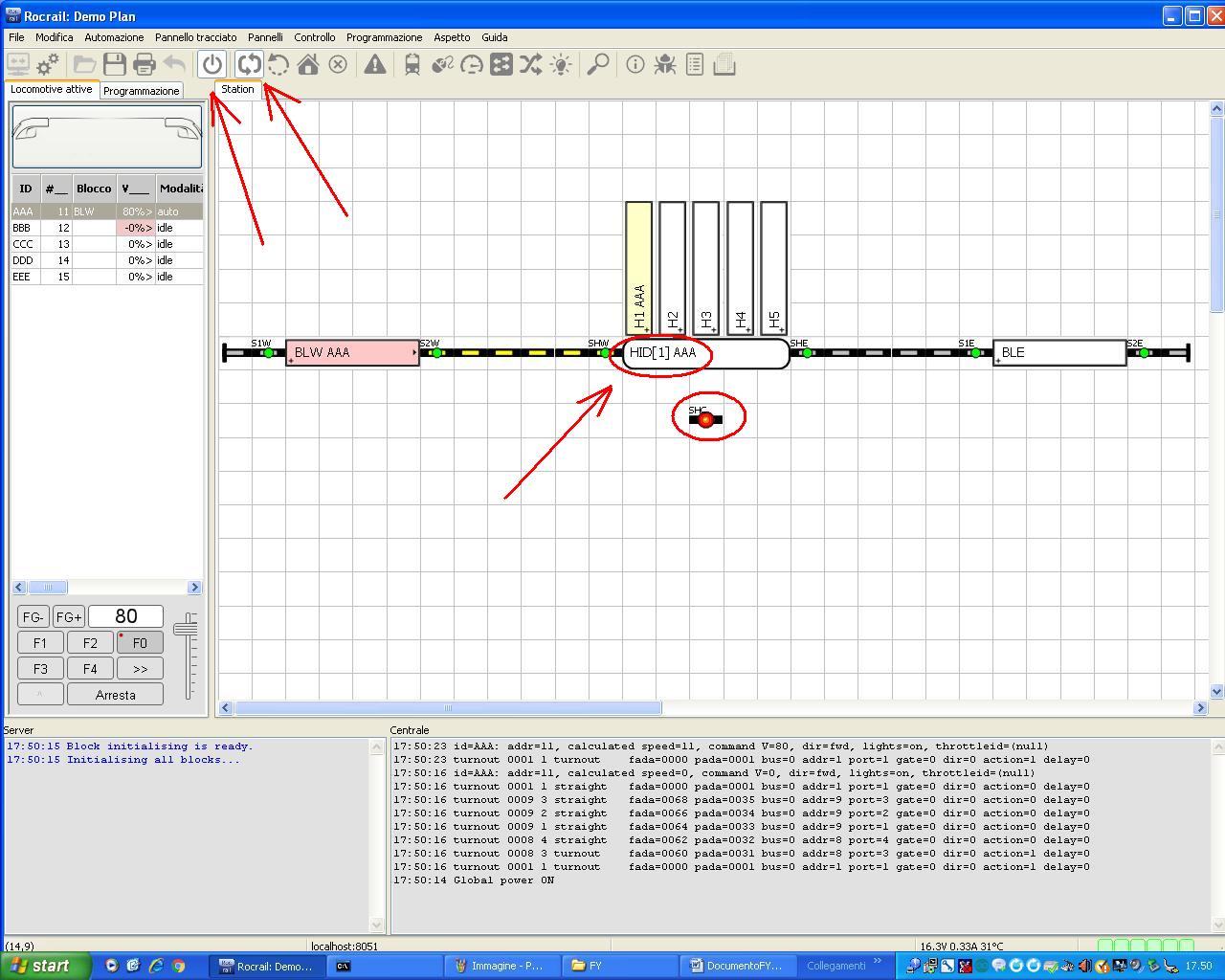
Task: Click the circled X stop icon
Action: click(x=338, y=65)
